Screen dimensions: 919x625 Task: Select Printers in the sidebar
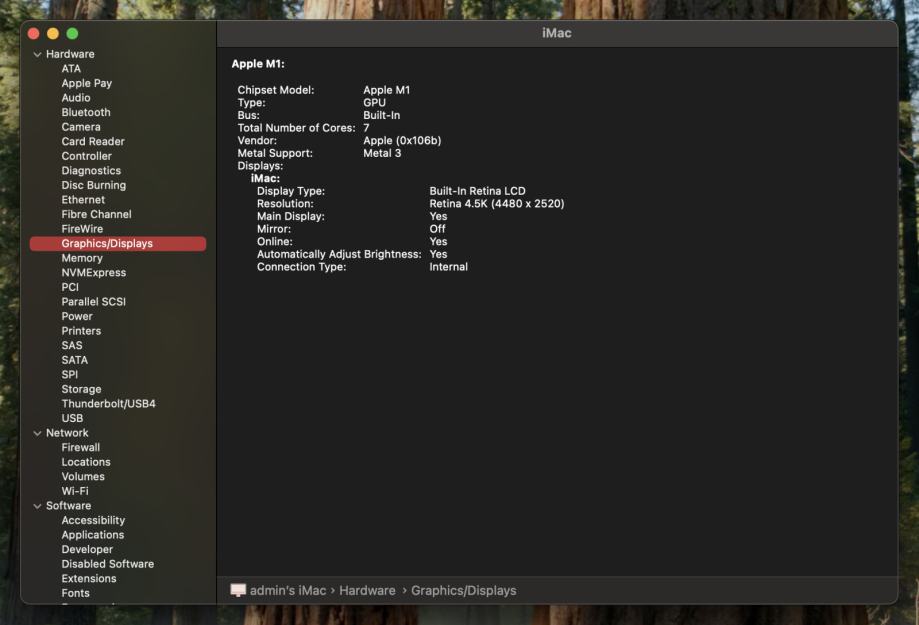click(x=81, y=331)
